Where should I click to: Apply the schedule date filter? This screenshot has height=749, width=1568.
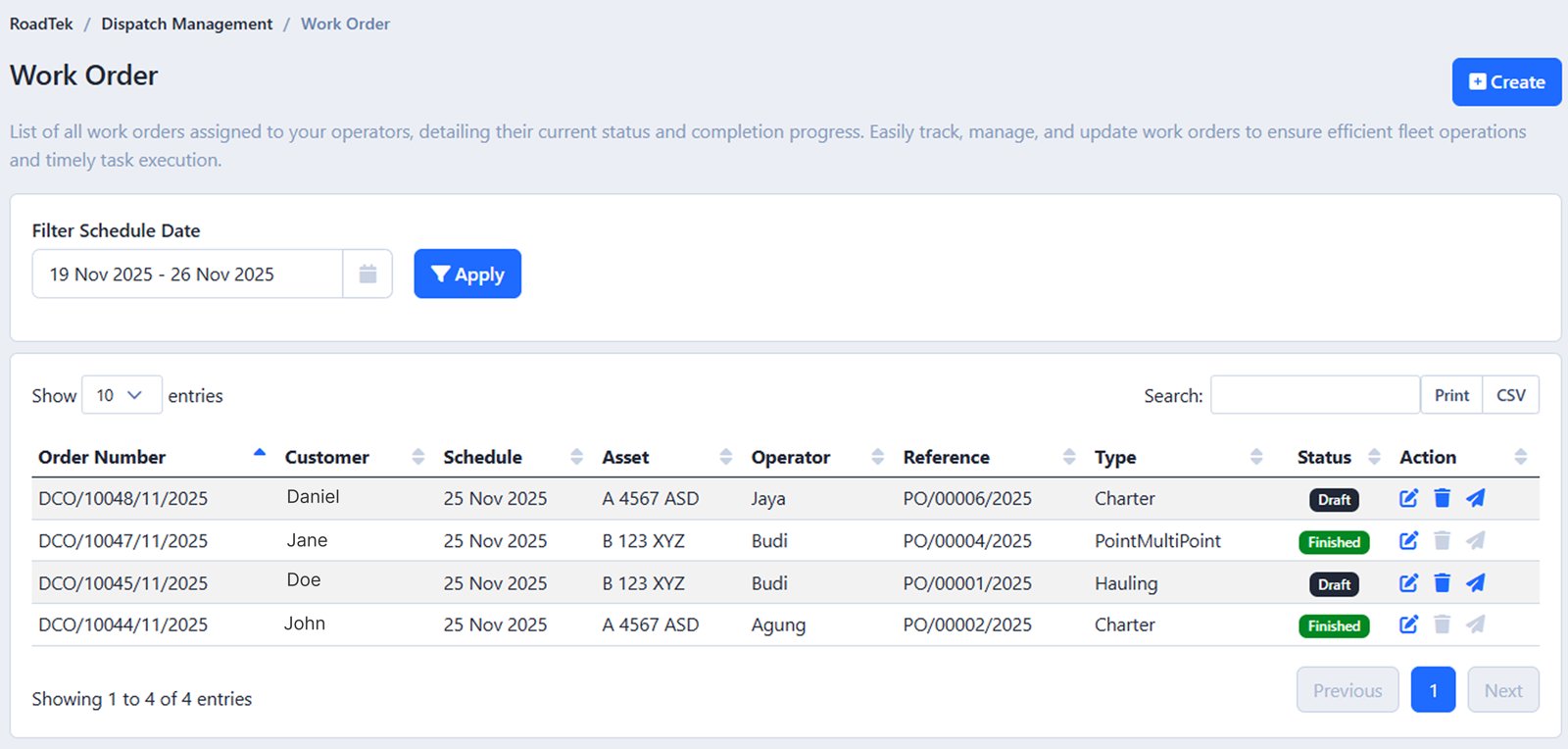tap(467, 275)
